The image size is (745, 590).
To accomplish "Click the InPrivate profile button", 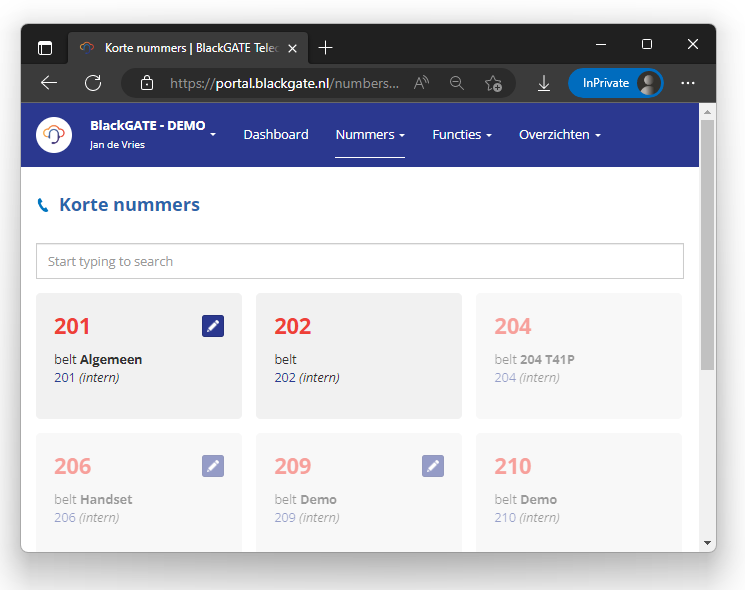I will pyautogui.click(x=616, y=83).
